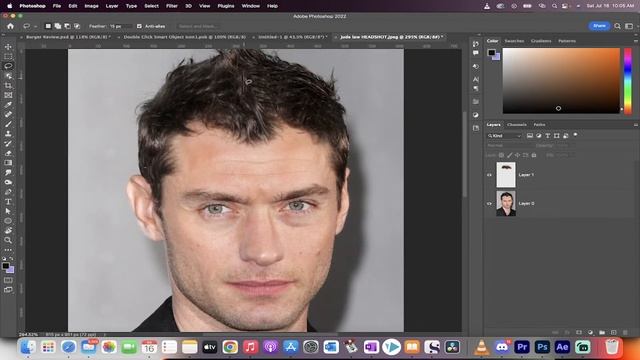Open the Select menu

click(151, 6)
